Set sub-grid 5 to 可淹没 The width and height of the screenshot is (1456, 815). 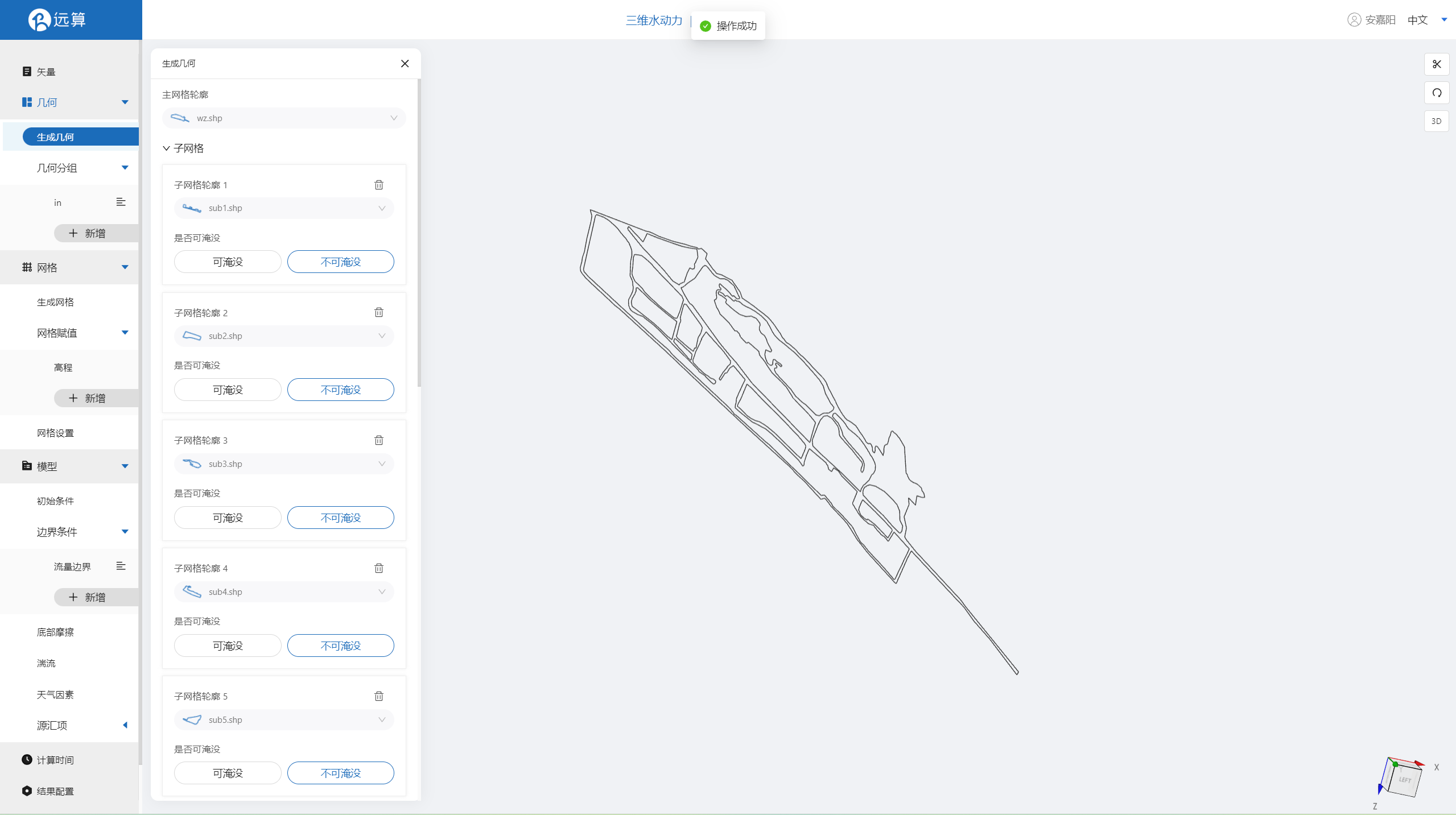point(228,773)
